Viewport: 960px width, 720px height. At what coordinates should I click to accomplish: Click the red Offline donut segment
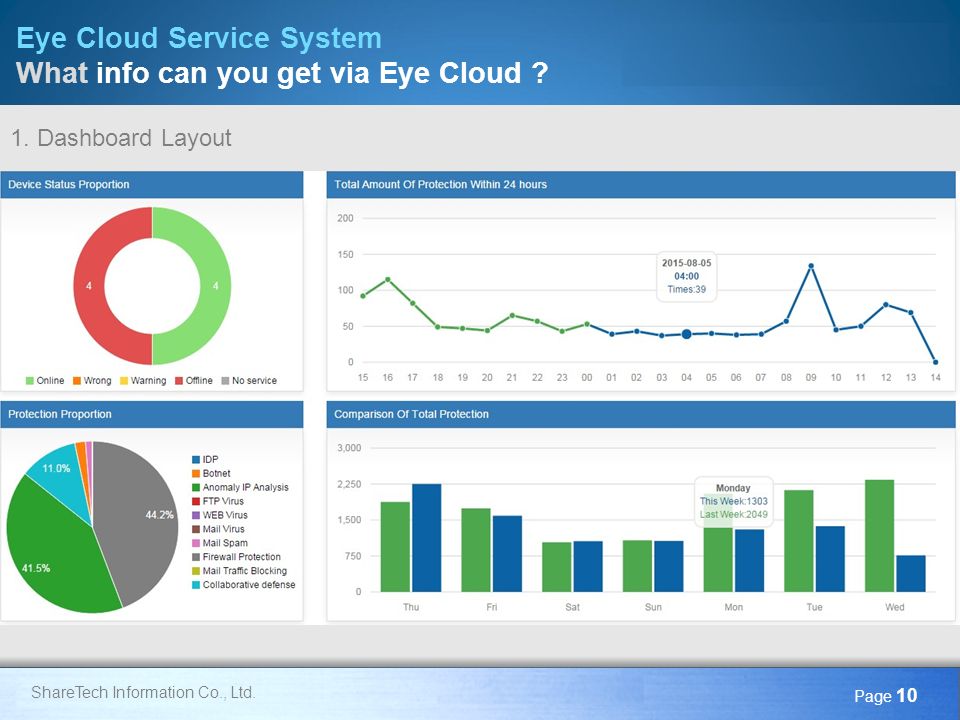pos(89,286)
